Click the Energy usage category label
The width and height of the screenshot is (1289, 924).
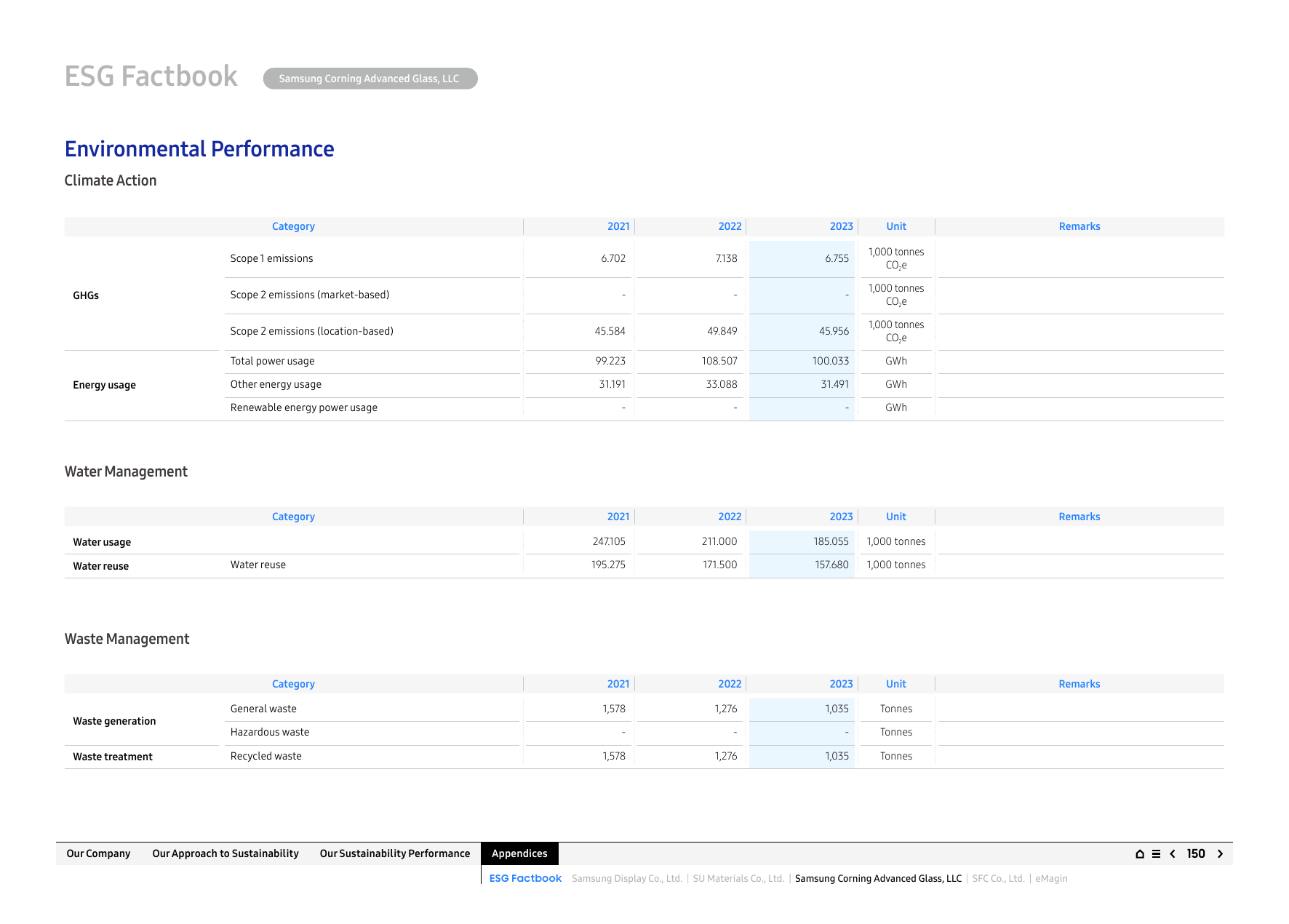pos(104,385)
